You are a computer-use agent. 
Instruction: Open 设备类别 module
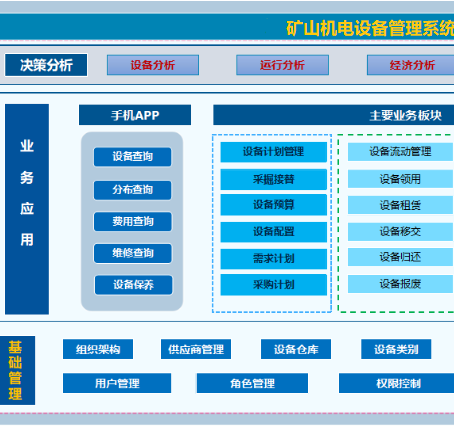click(396, 349)
